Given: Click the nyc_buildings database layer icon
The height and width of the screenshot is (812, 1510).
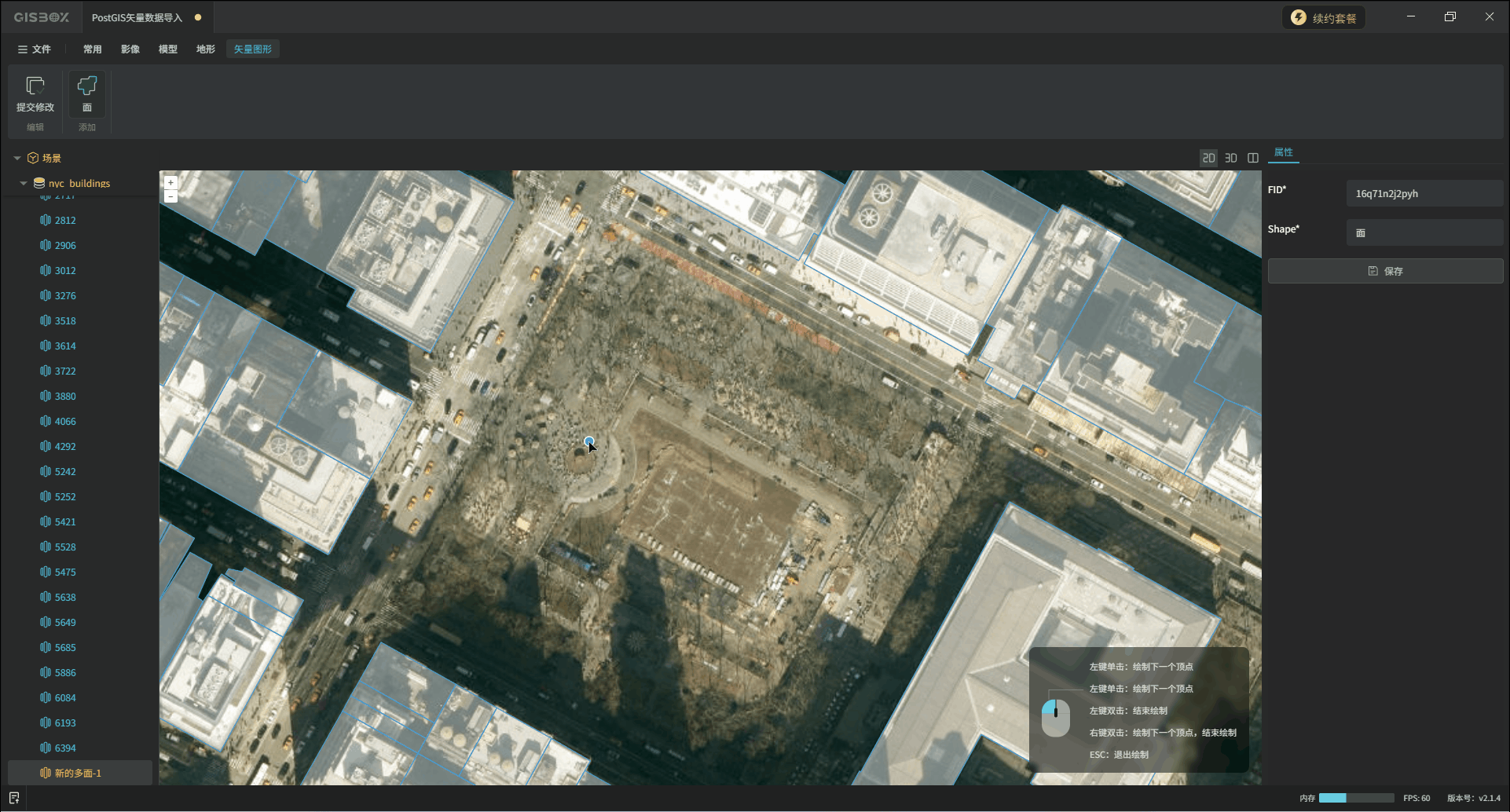Looking at the screenshot, I should click(39, 183).
